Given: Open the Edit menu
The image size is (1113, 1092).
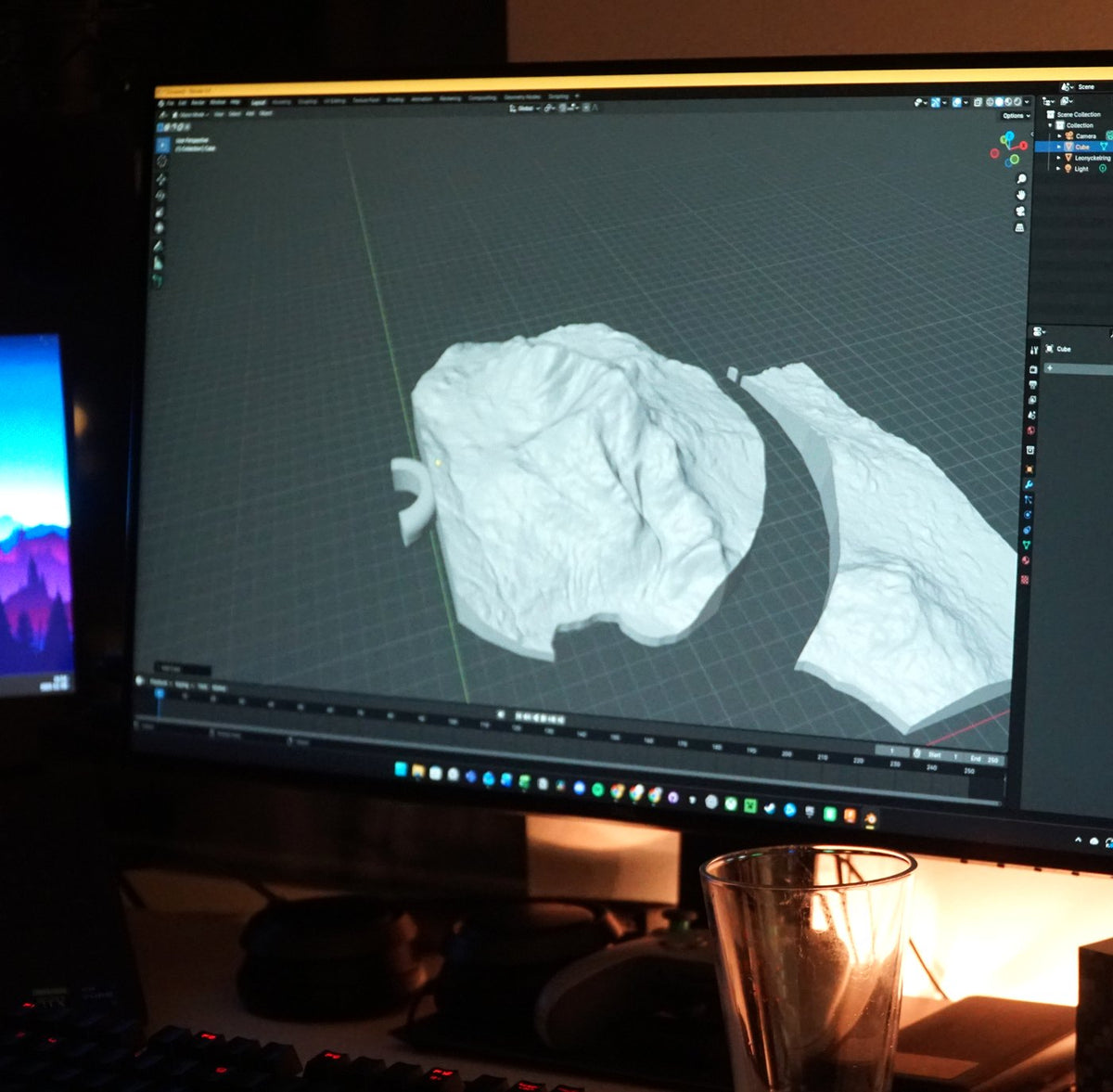Looking at the screenshot, I should [182, 103].
